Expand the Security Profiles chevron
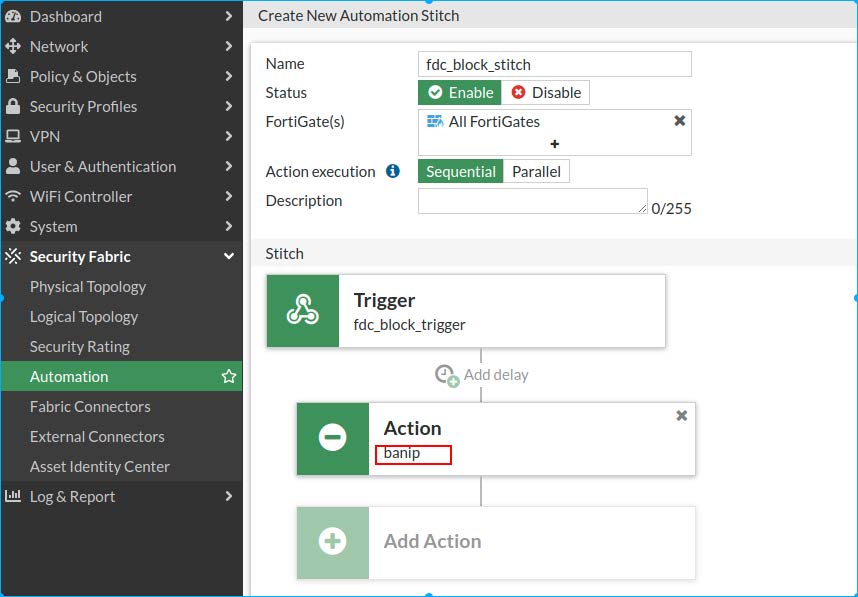The width and height of the screenshot is (858, 597). (229, 106)
